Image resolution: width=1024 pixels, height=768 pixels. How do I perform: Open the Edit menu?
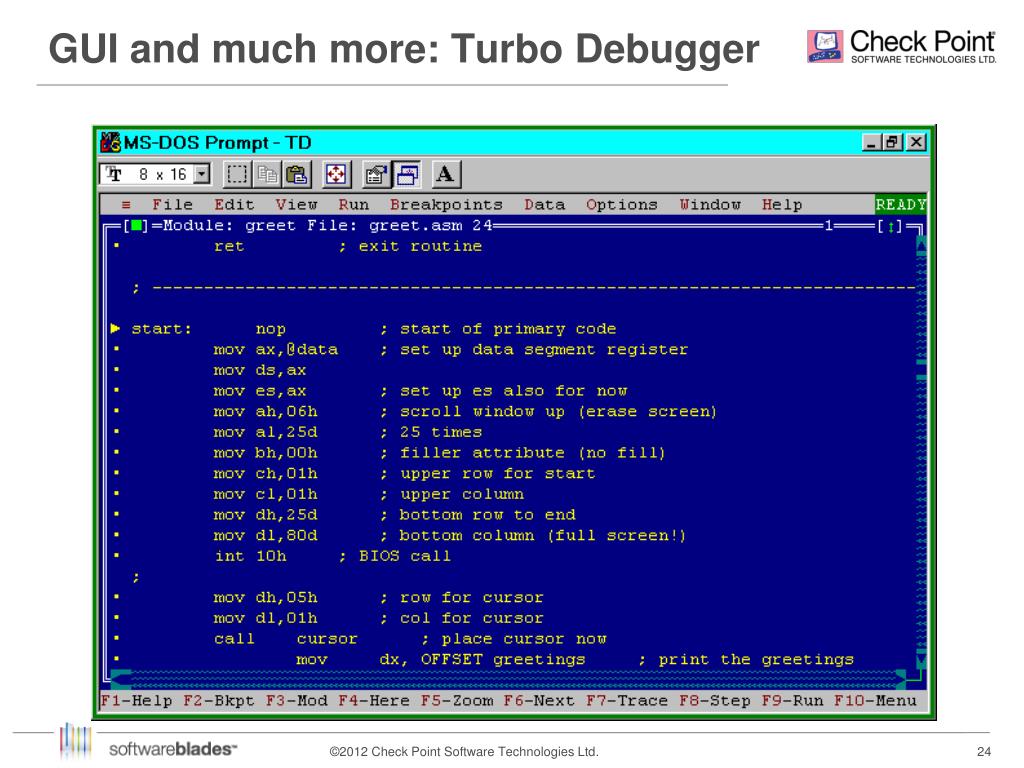coord(234,205)
